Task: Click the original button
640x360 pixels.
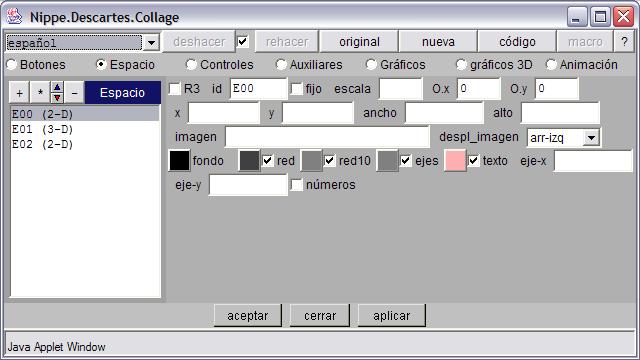Action: pyautogui.click(x=359, y=42)
